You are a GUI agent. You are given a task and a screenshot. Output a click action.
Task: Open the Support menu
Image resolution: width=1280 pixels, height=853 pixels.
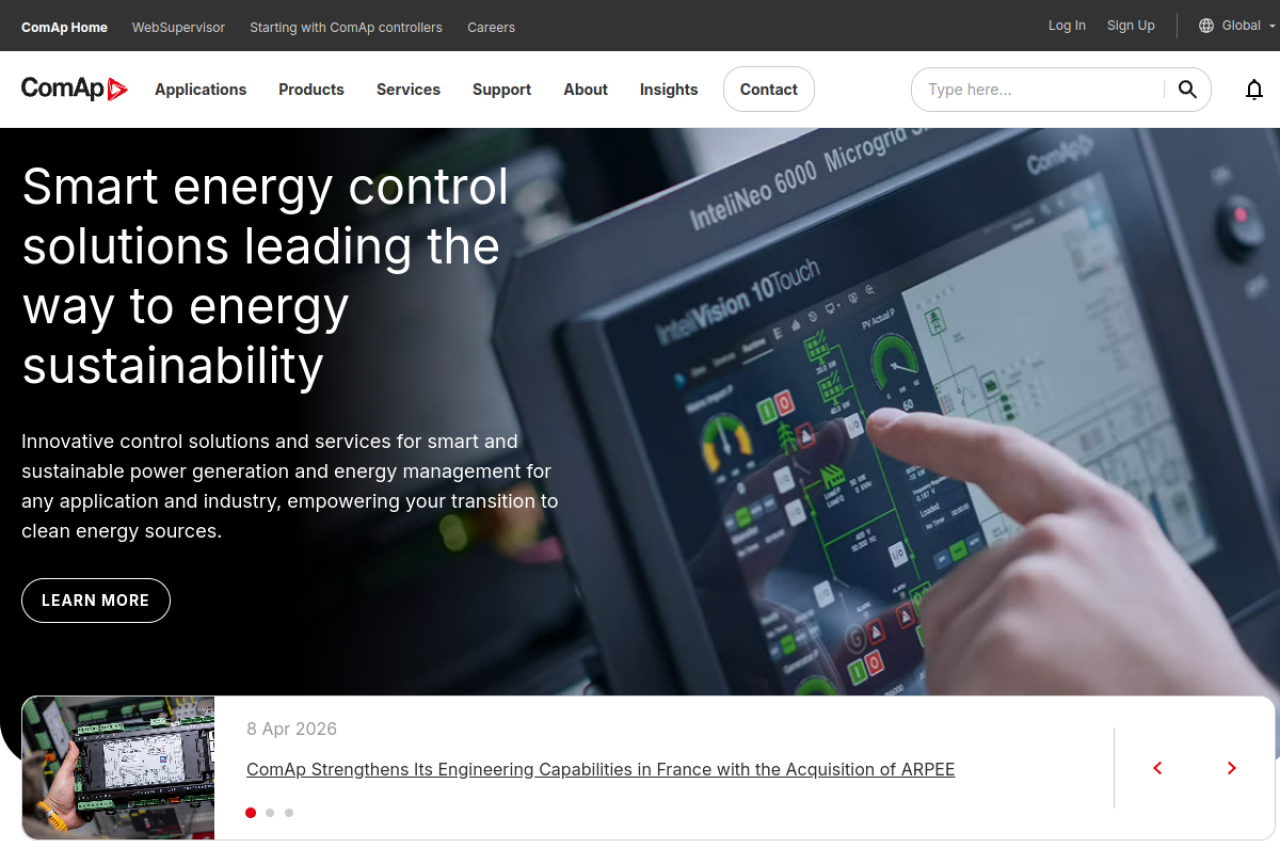coord(501,89)
